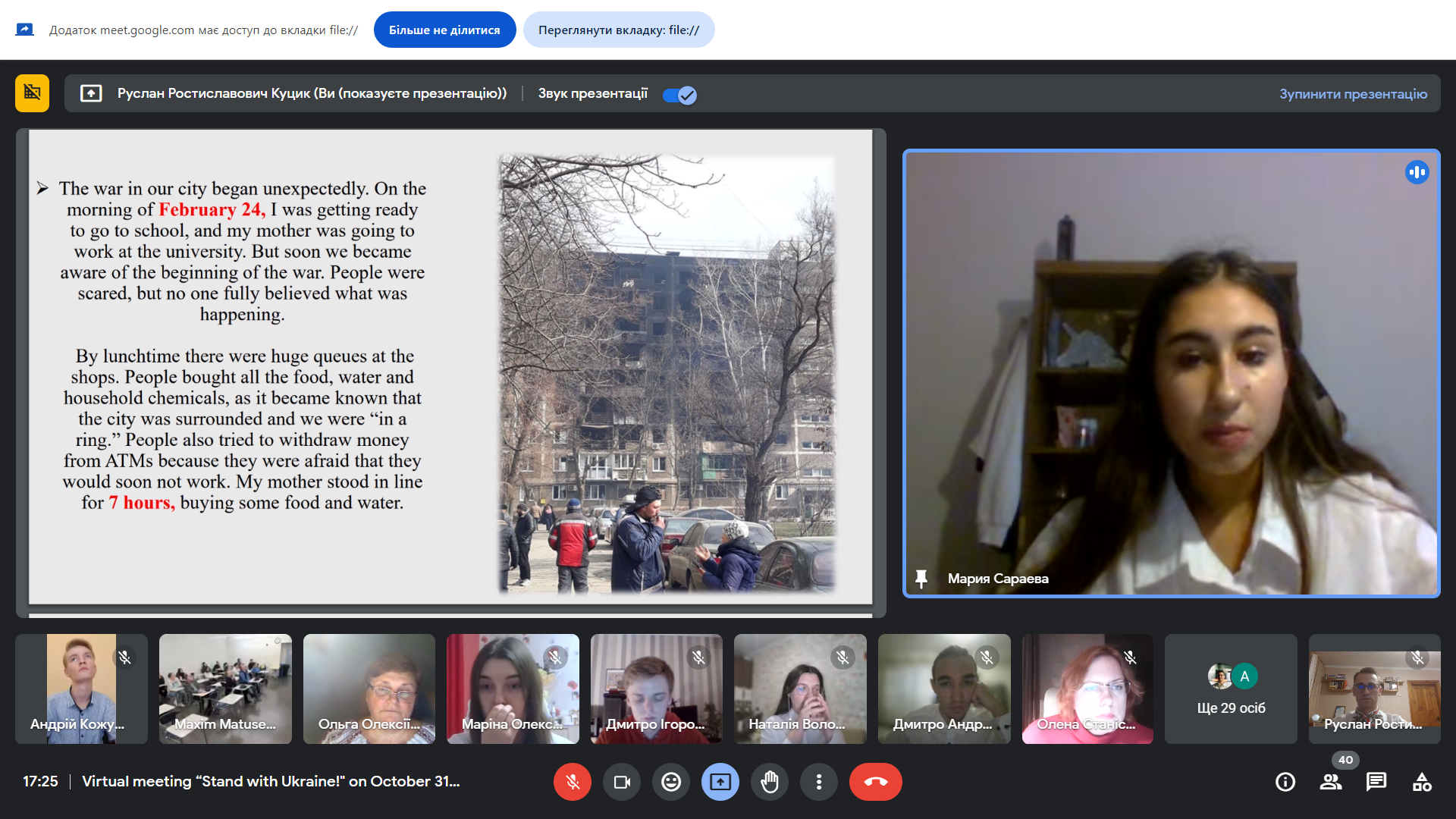Unmute the microphone in the bottom bar
The width and height of the screenshot is (1456, 819).
coord(572,782)
